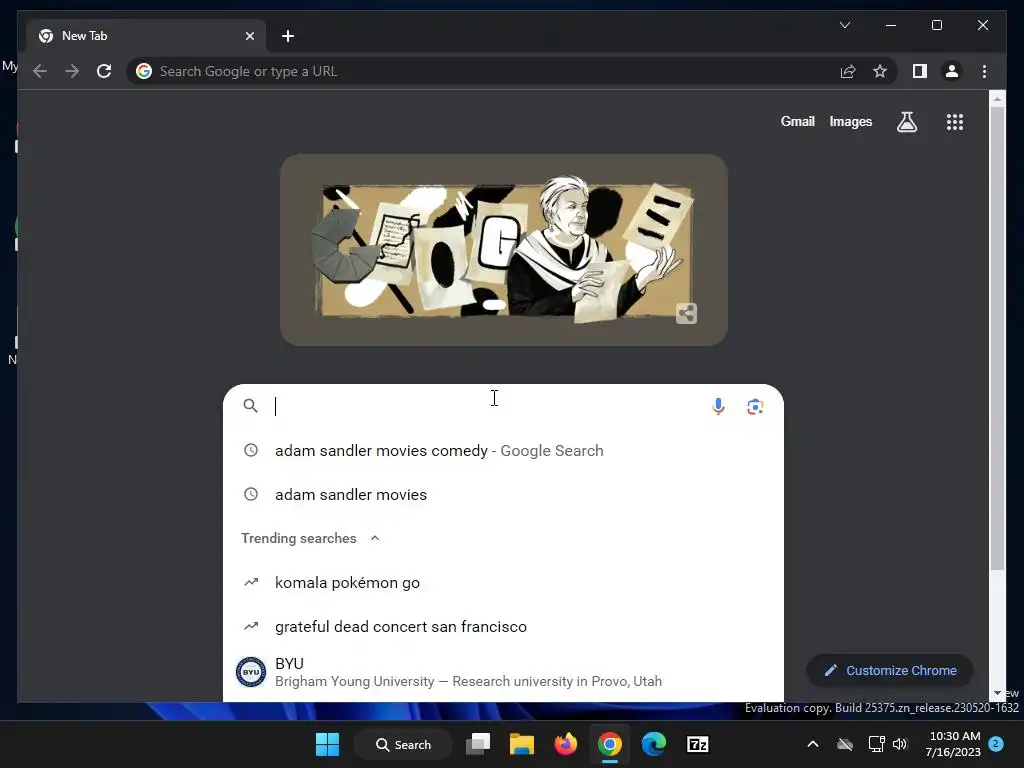Open the Chrome three-dot menu

[x=984, y=71]
